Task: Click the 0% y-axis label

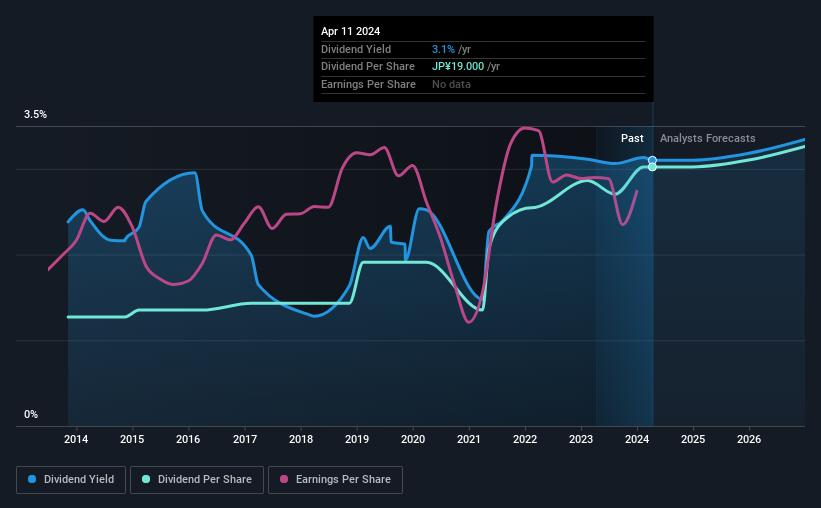Action: tap(31, 414)
